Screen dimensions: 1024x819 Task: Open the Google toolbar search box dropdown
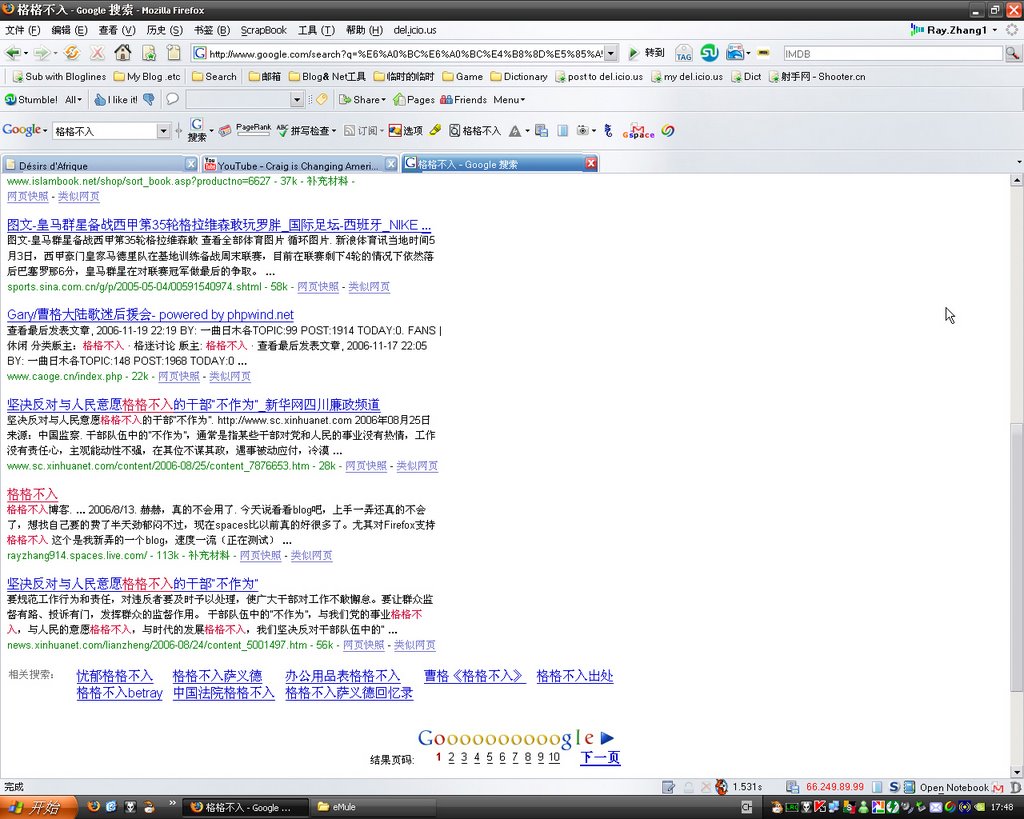pos(163,131)
